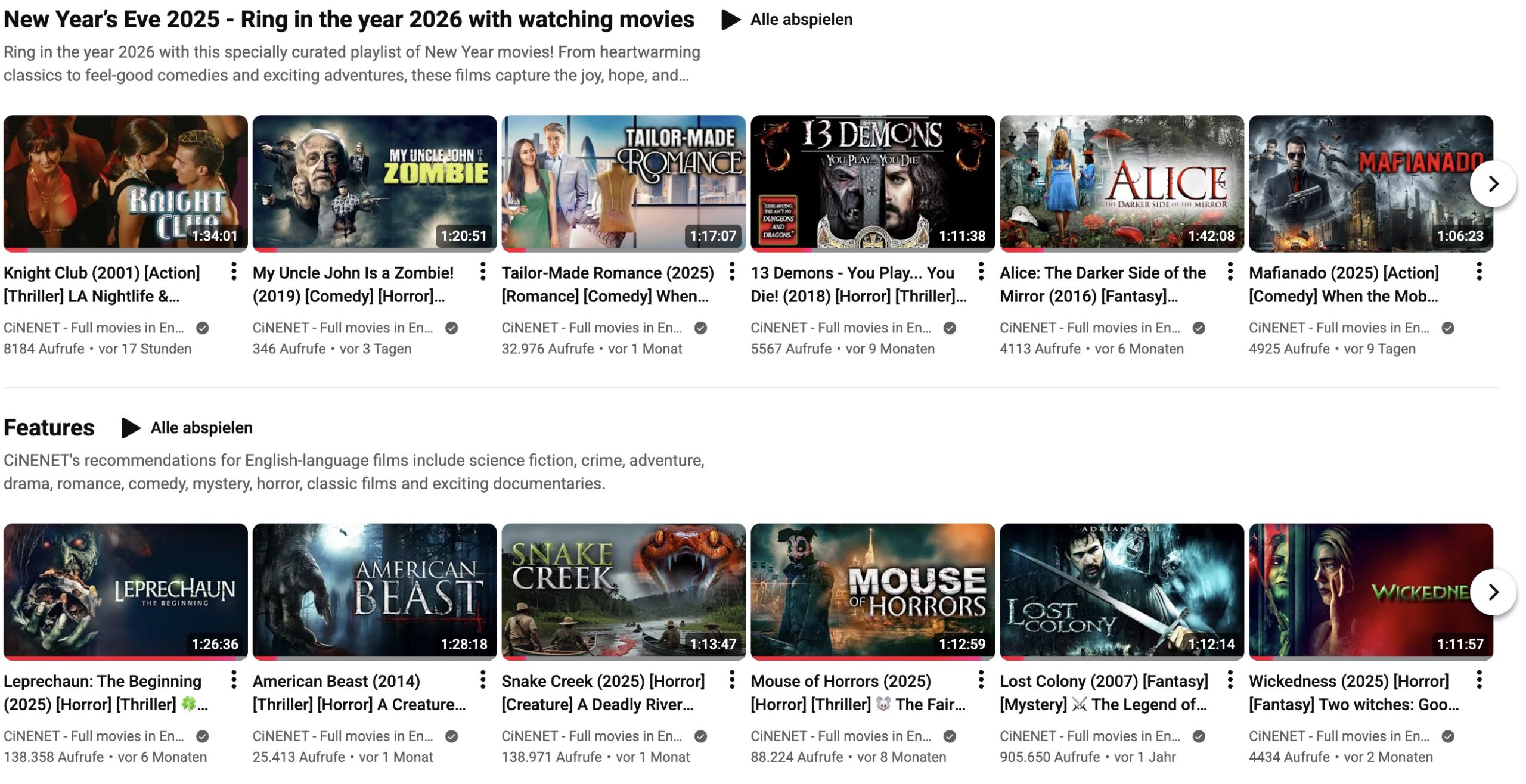Play all New Year's Eve 2025 playlist videos
1526x784 pixels.
point(787,20)
